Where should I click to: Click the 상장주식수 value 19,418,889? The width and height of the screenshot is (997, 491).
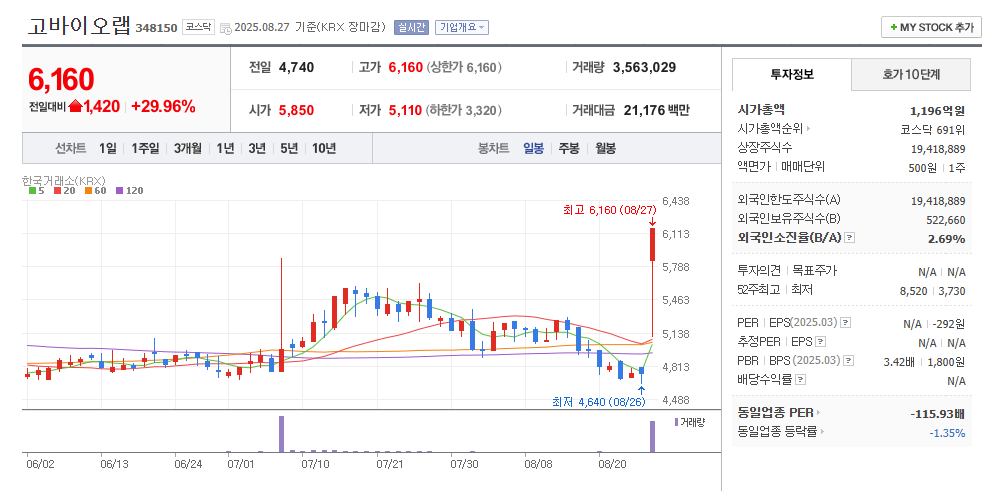(x=938, y=149)
